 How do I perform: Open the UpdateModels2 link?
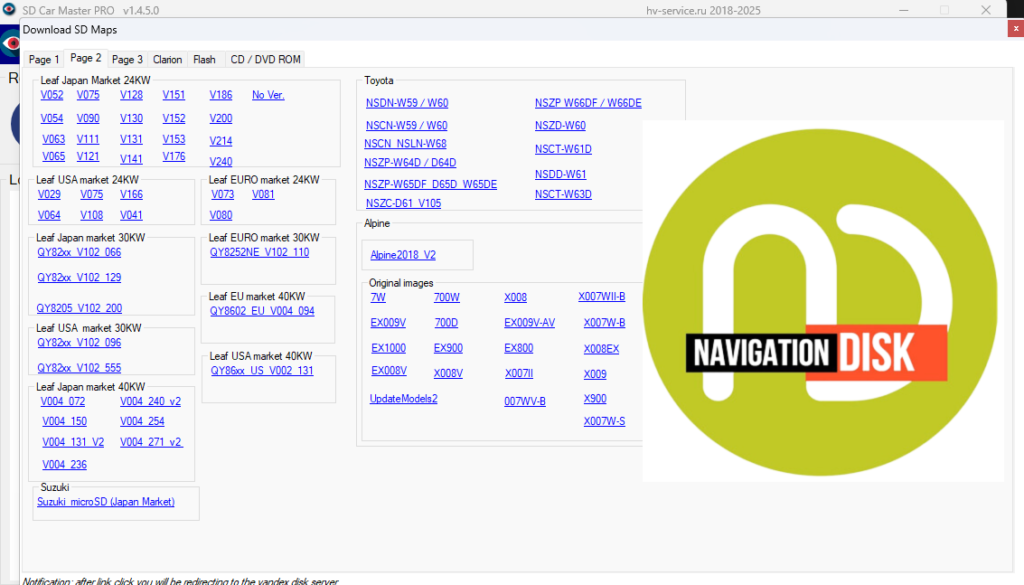pyautogui.click(x=404, y=398)
